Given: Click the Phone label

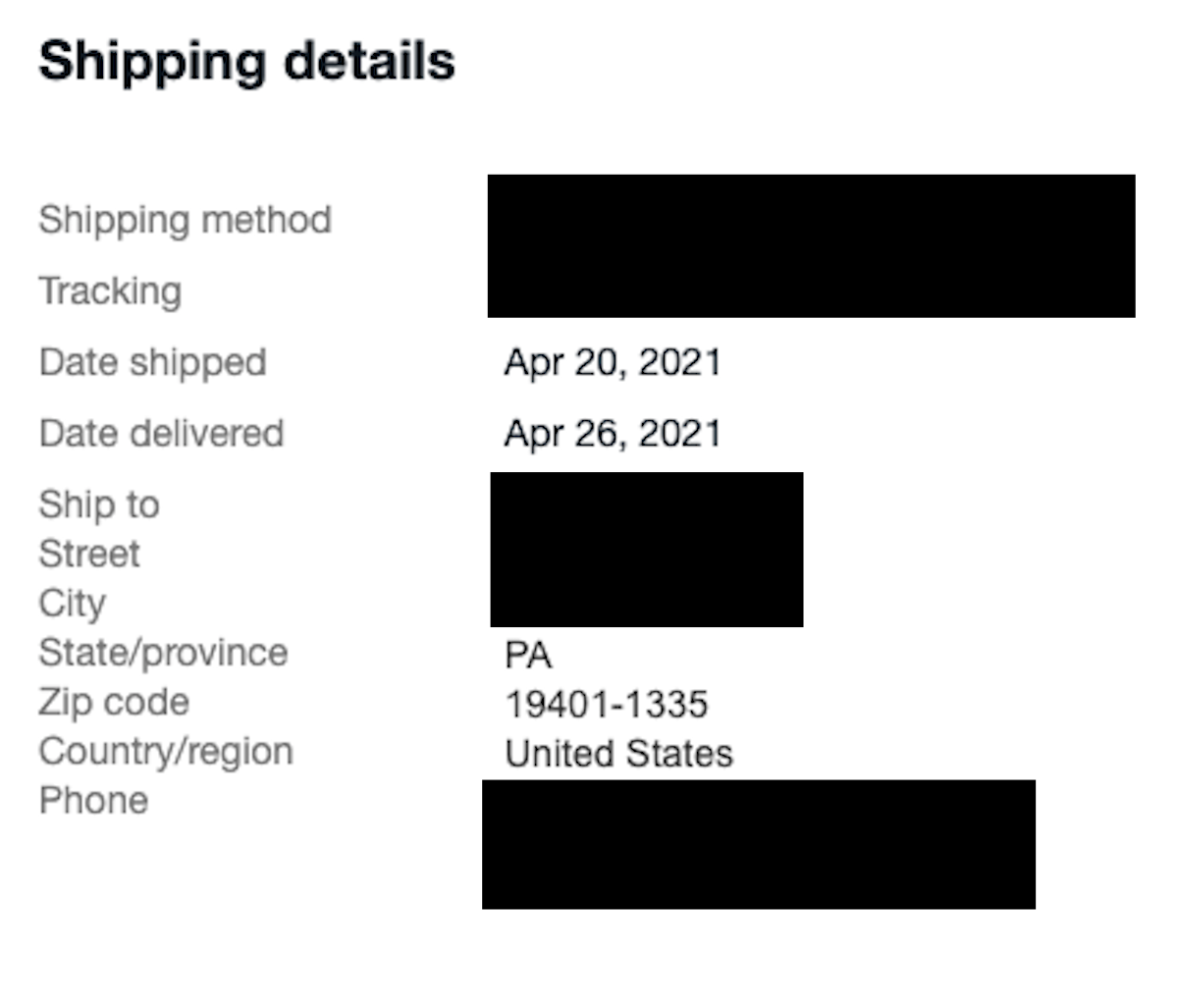Looking at the screenshot, I should [x=93, y=800].
